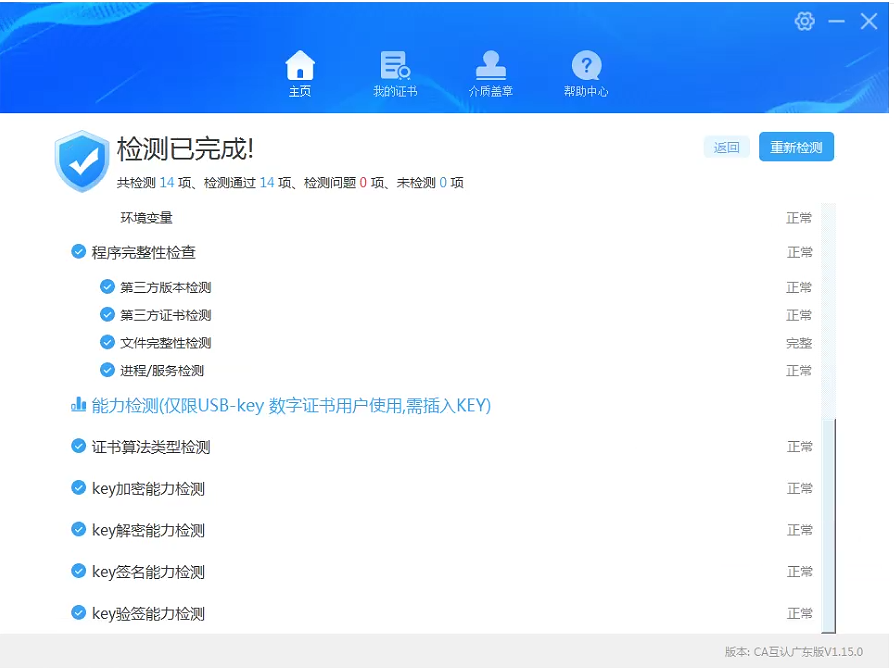Click the scrollbar track above the thumb
Screen dimensions: 894x668
[829, 311]
